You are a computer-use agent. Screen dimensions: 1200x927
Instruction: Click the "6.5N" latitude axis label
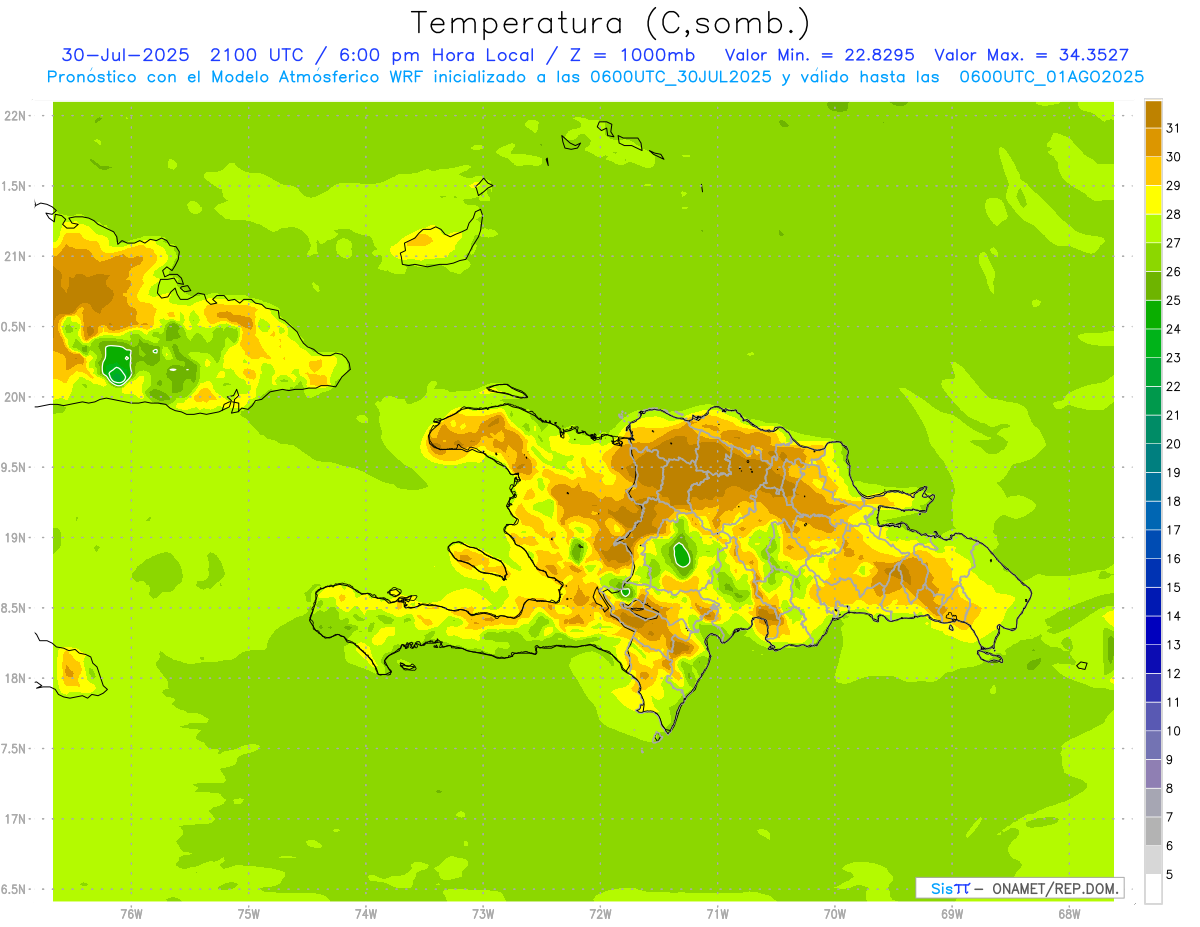pos(15,890)
